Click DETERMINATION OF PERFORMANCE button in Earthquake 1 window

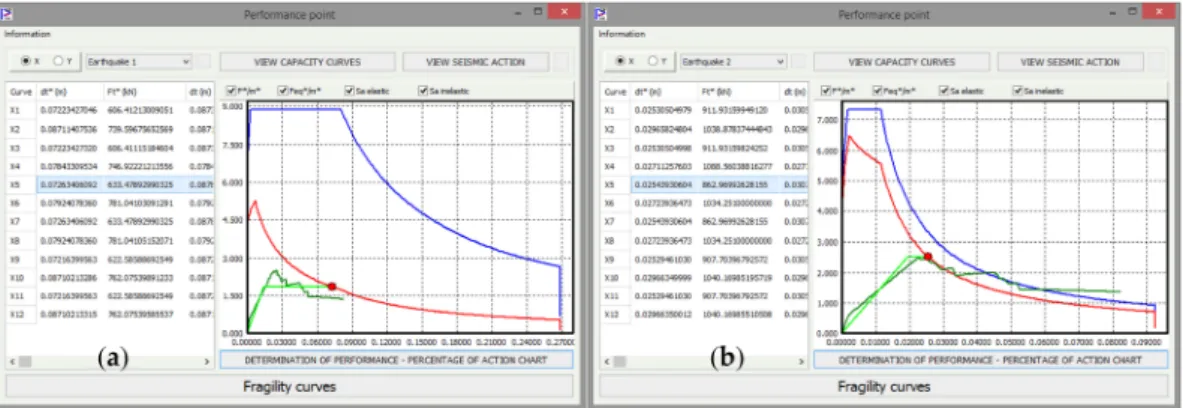pos(397,360)
